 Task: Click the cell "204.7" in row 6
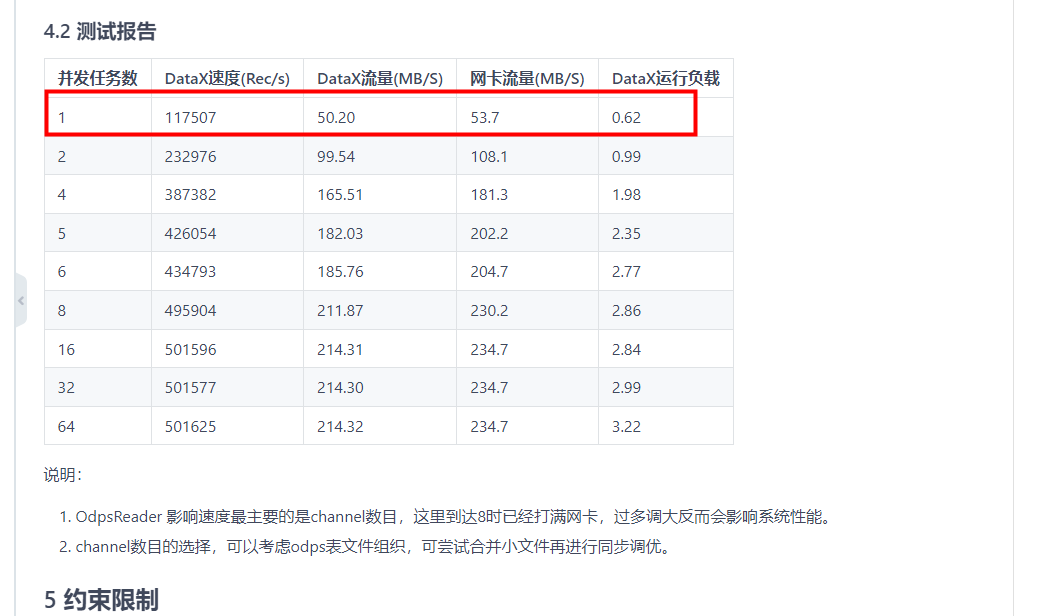pyautogui.click(x=528, y=271)
